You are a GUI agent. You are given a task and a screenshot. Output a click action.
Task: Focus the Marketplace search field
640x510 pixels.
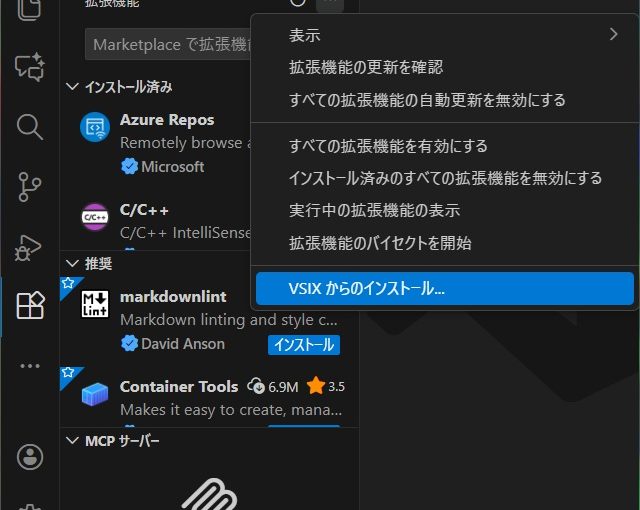point(169,44)
